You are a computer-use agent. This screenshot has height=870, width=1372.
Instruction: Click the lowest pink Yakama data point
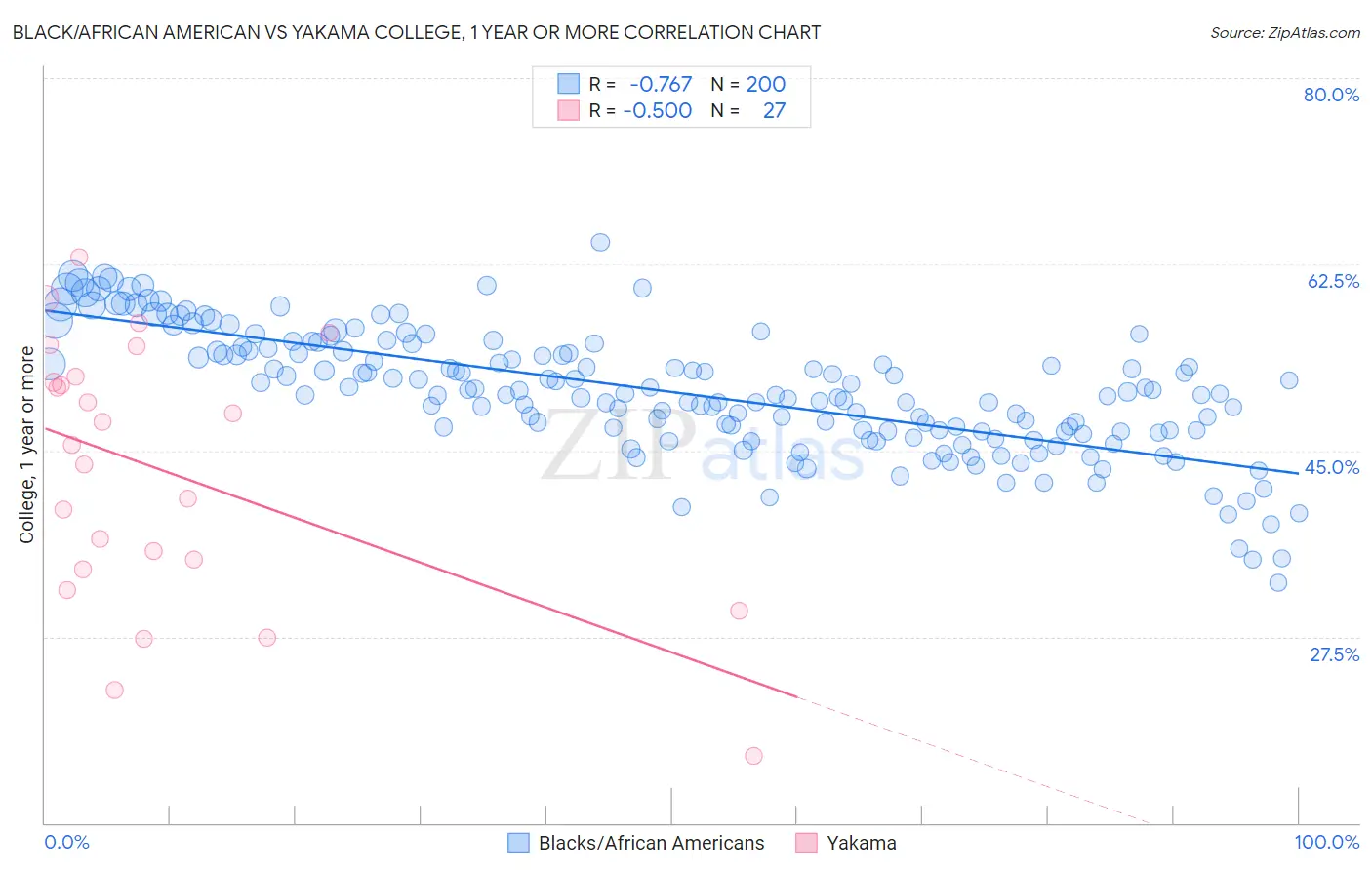coord(753,756)
